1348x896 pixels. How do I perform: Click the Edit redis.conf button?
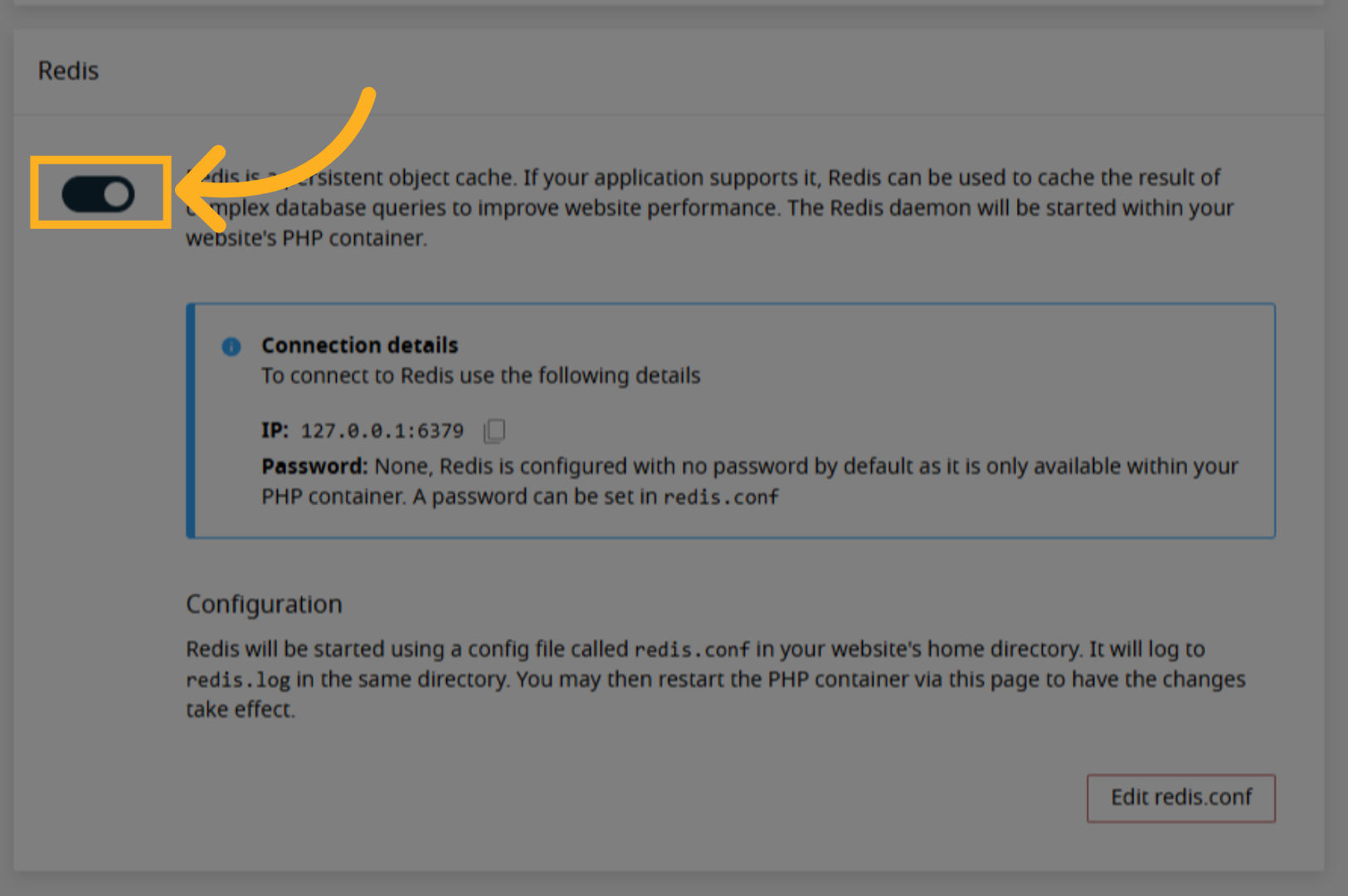click(x=1180, y=797)
